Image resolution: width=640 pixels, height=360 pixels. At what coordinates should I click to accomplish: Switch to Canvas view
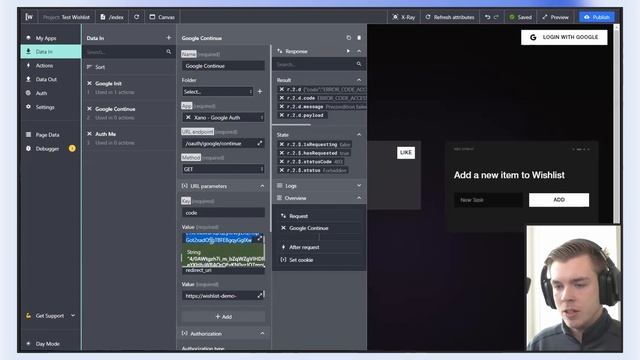(x=162, y=17)
